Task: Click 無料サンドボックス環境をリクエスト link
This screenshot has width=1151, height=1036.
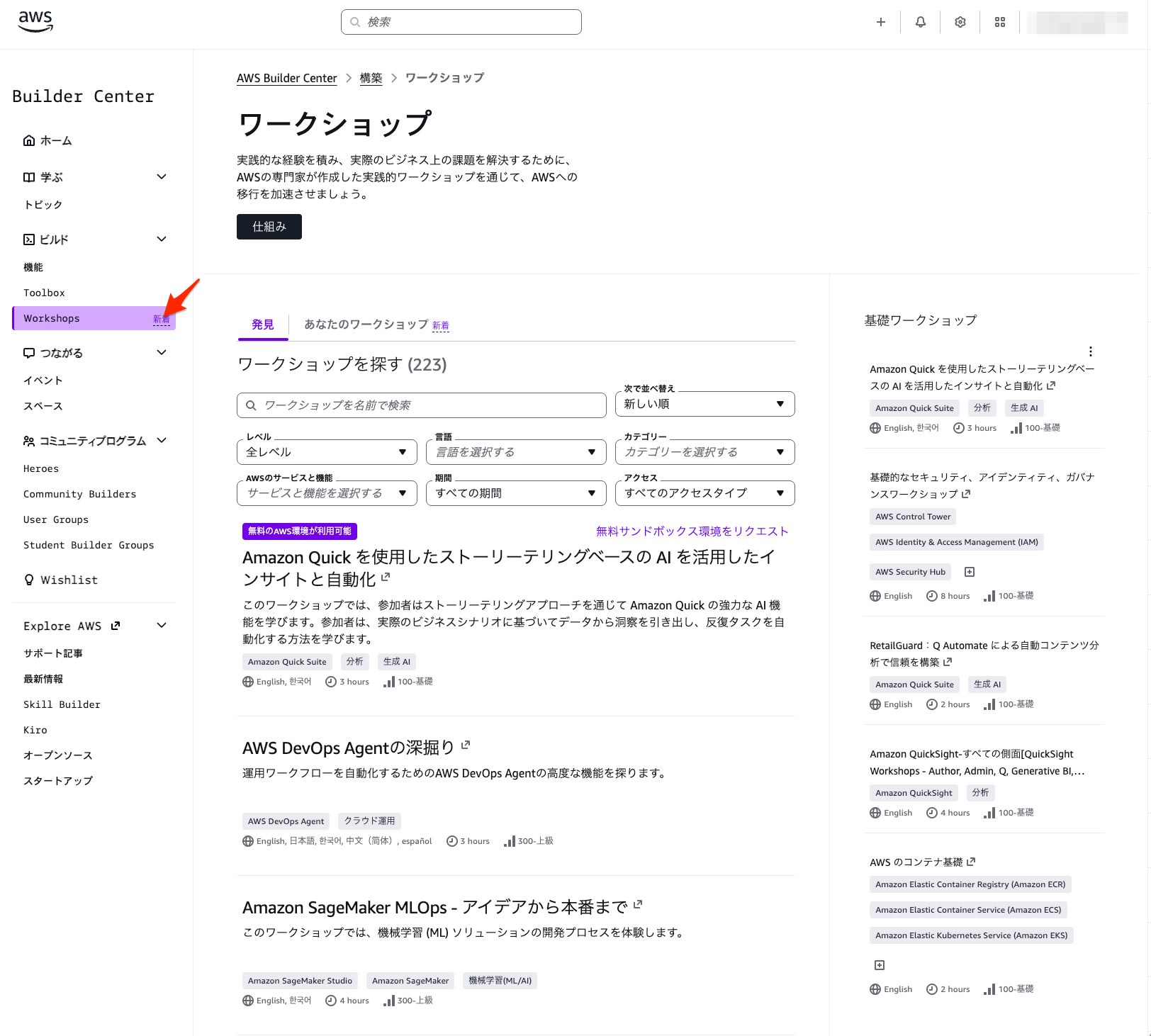Action: pos(692,531)
